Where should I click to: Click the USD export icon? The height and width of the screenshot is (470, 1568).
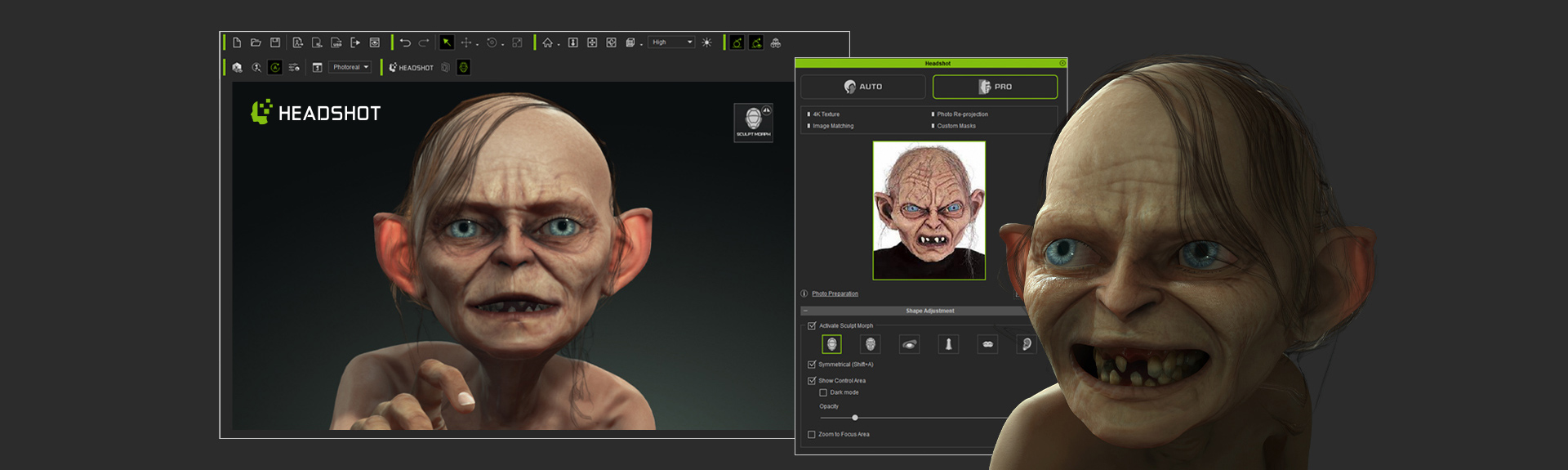336,43
